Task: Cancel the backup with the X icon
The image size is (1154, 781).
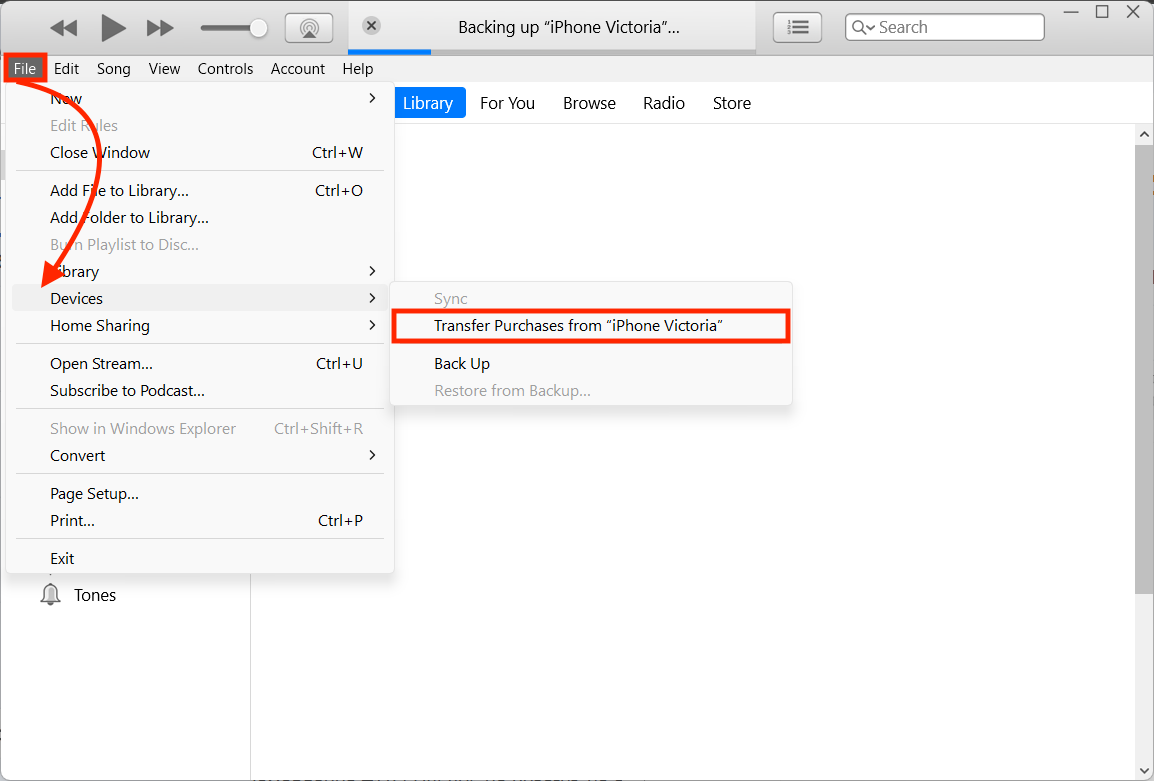Action: 372,26
